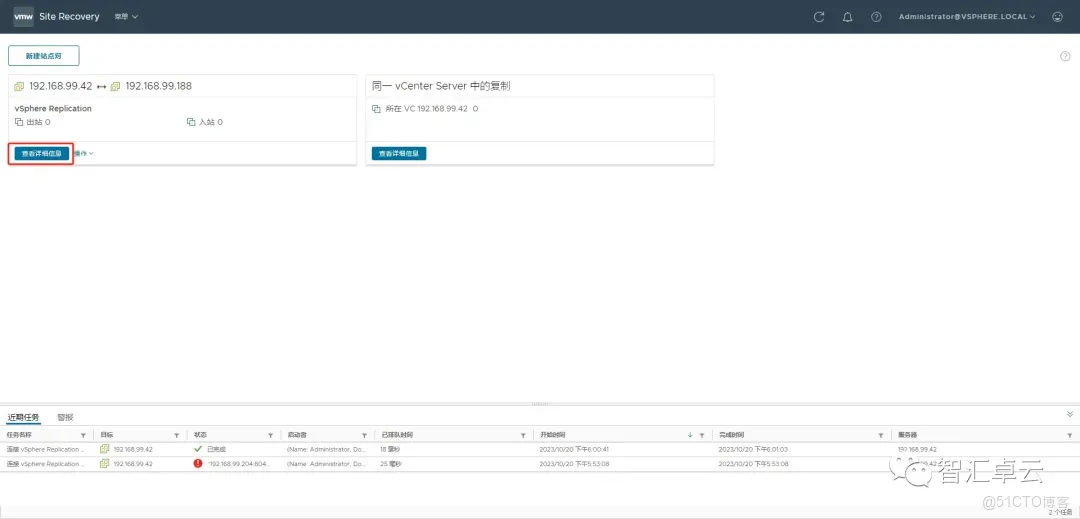Open the Administrator@VSPHERE.LOCAL user menu
The image size is (1080, 519).
[x=967, y=17]
